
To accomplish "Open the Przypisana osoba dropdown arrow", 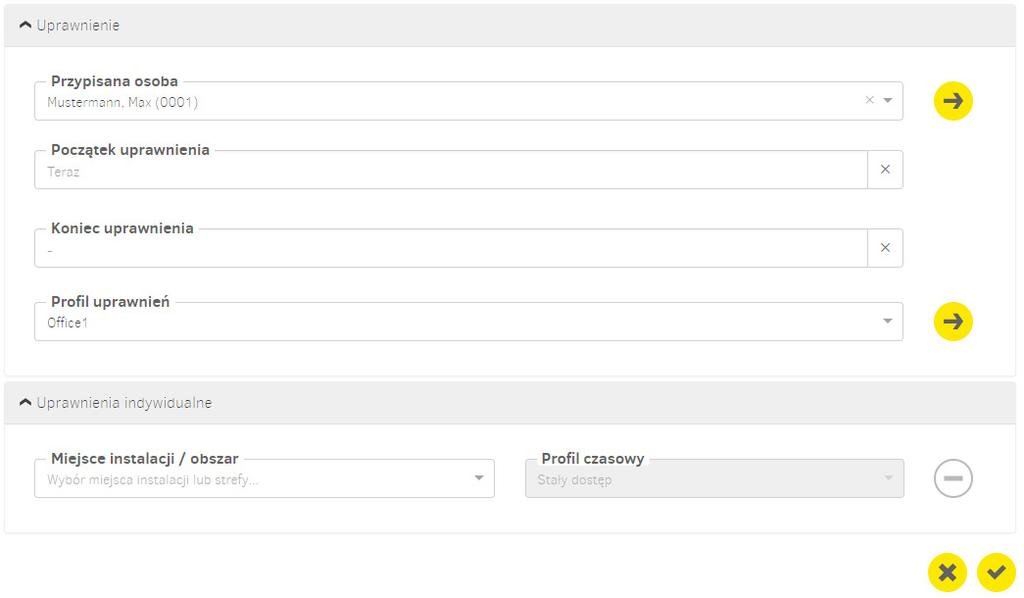I will (888, 100).
